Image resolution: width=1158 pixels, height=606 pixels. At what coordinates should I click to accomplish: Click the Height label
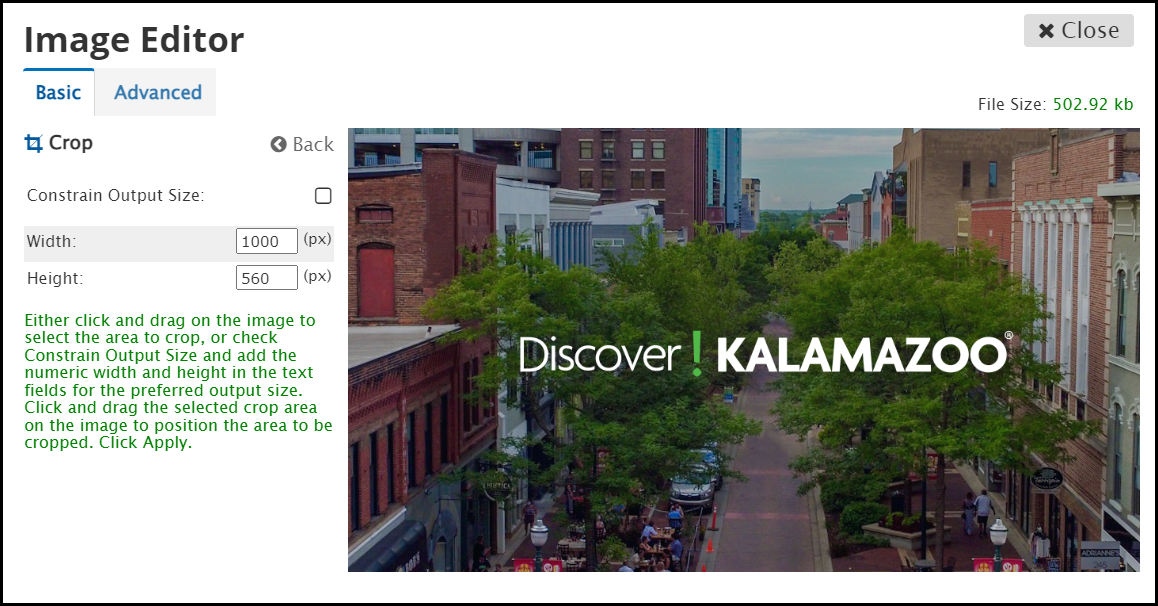55,278
